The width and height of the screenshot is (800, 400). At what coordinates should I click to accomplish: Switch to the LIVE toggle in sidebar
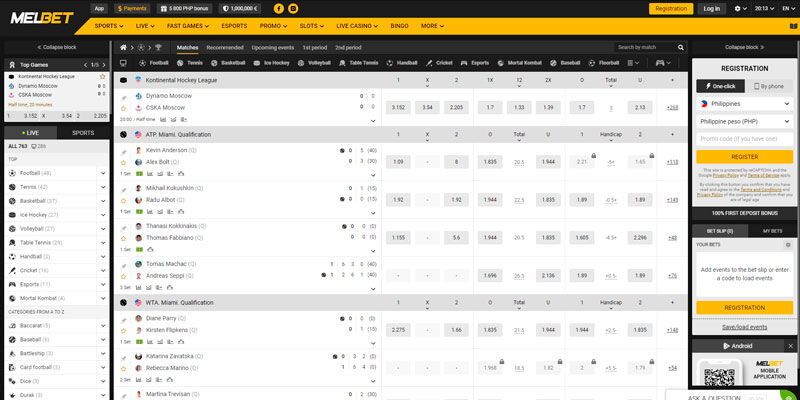pos(31,133)
